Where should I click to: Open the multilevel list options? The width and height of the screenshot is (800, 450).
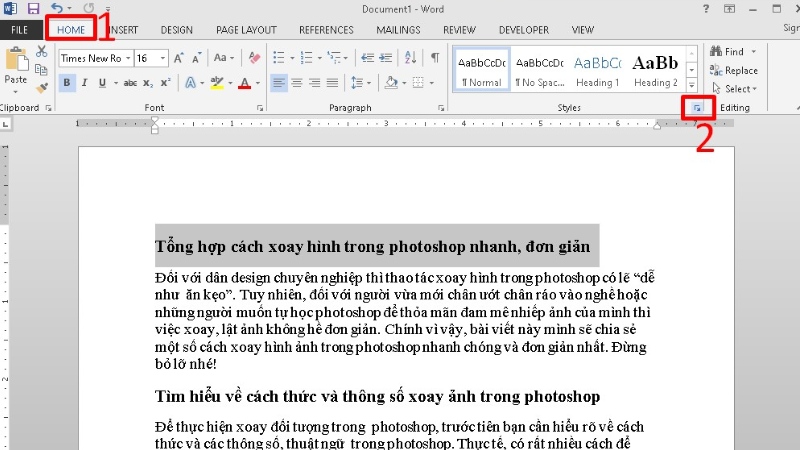coord(334,57)
